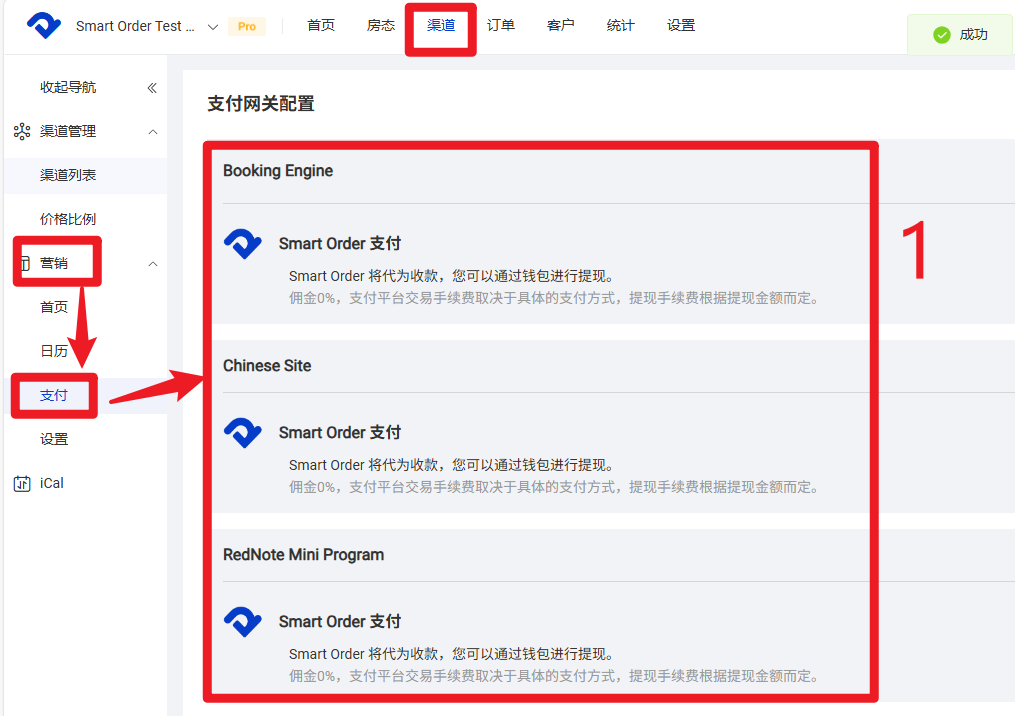Click Smart Order 支付 logo under Booking Engine

[242, 243]
